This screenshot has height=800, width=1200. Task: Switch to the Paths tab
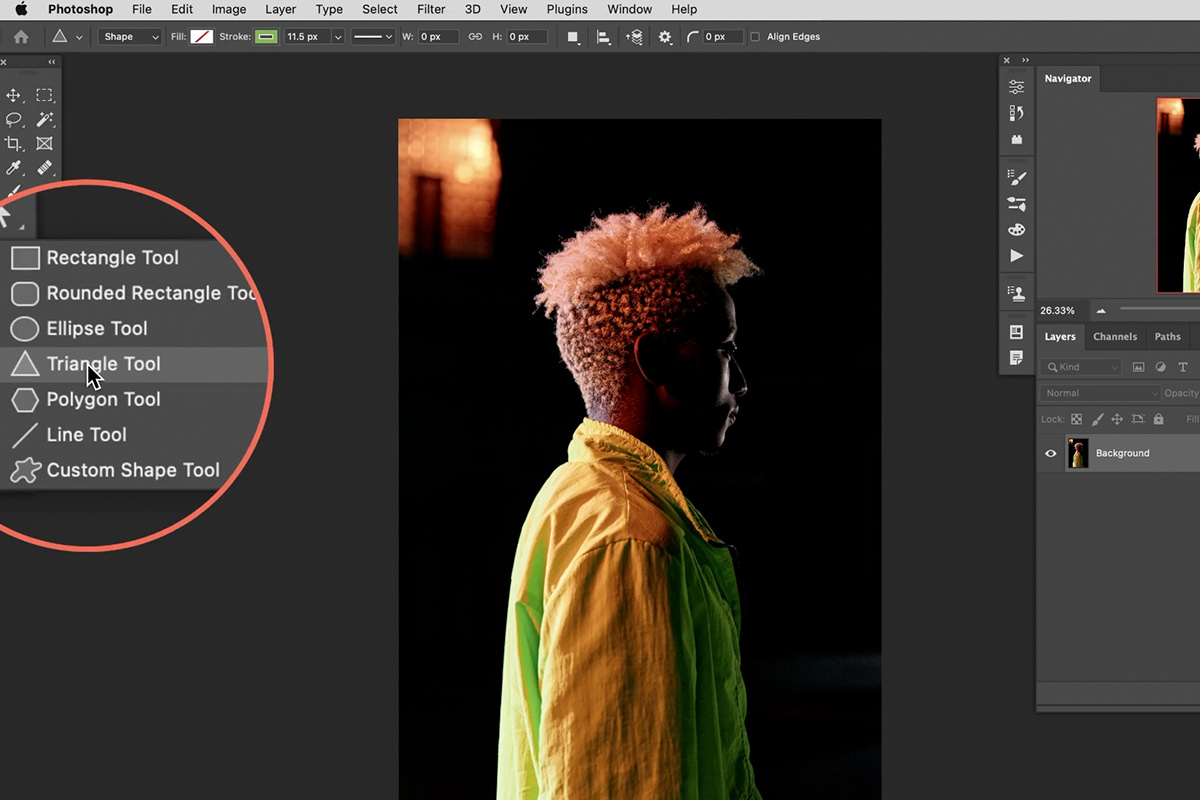click(1168, 337)
